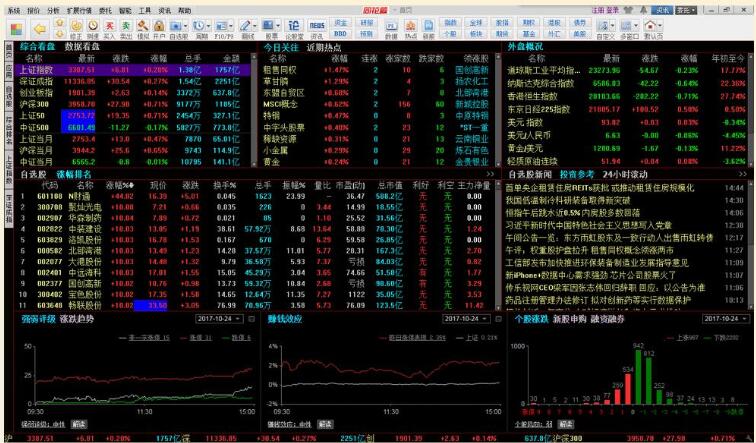The width and height of the screenshot is (756, 443).
Task: Click the bell notification icon in title bar
Action: [x=643, y=10]
